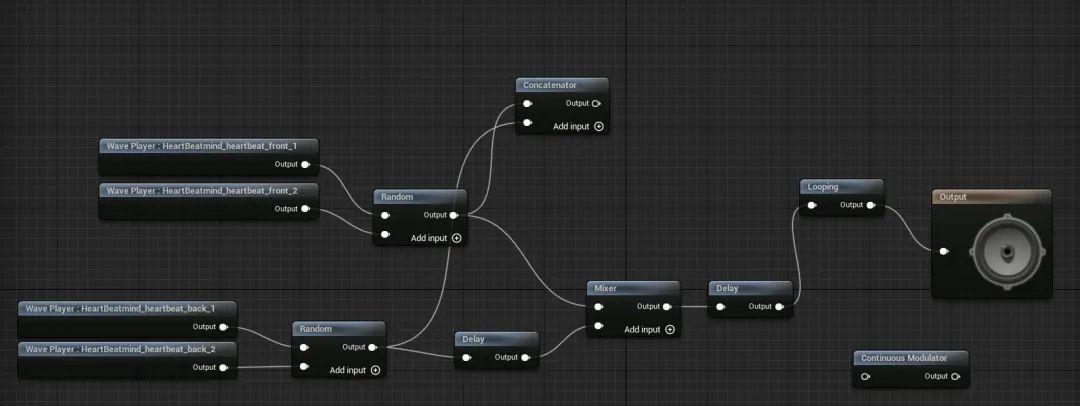The height and width of the screenshot is (406, 1080).
Task: Add an input to the Mixer node
Action: coord(669,330)
